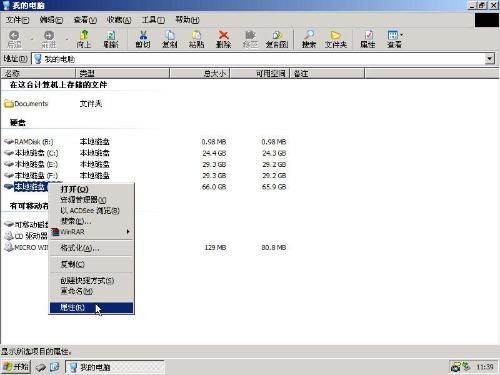
Task: Click the WinRAR icon in context menu
Action: [55, 232]
